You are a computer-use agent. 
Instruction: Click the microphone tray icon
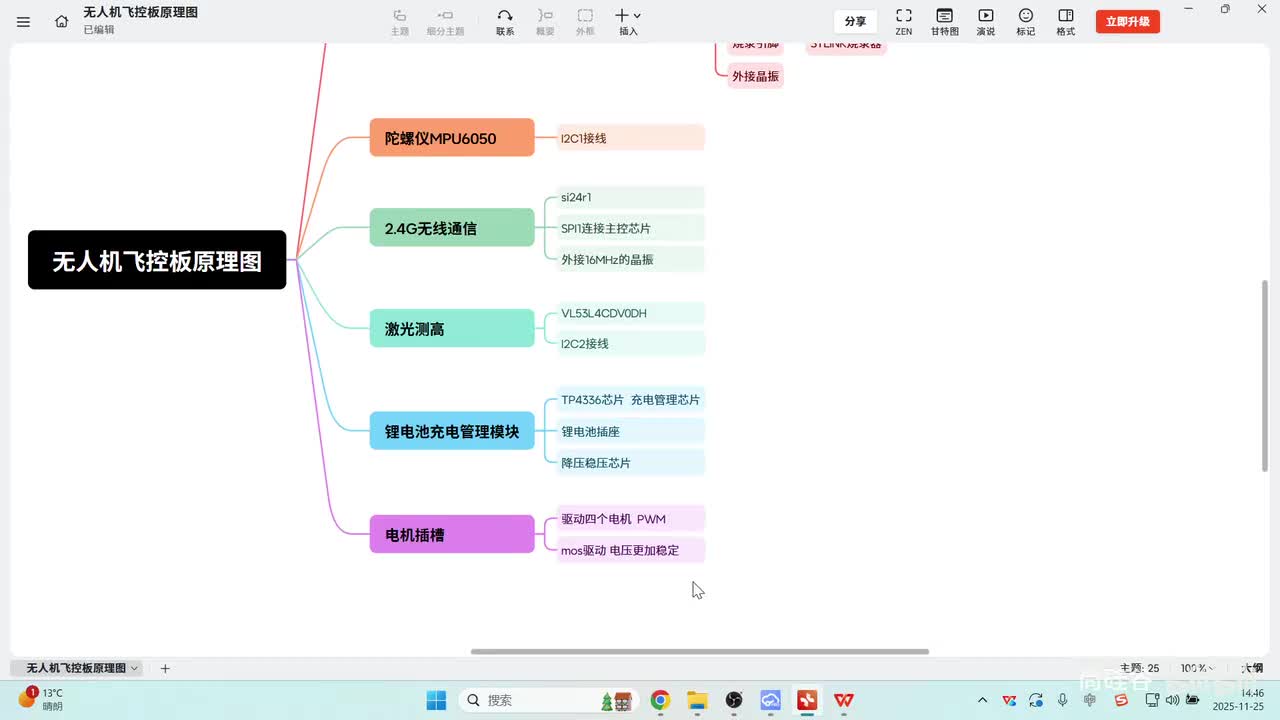point(1063,700)
